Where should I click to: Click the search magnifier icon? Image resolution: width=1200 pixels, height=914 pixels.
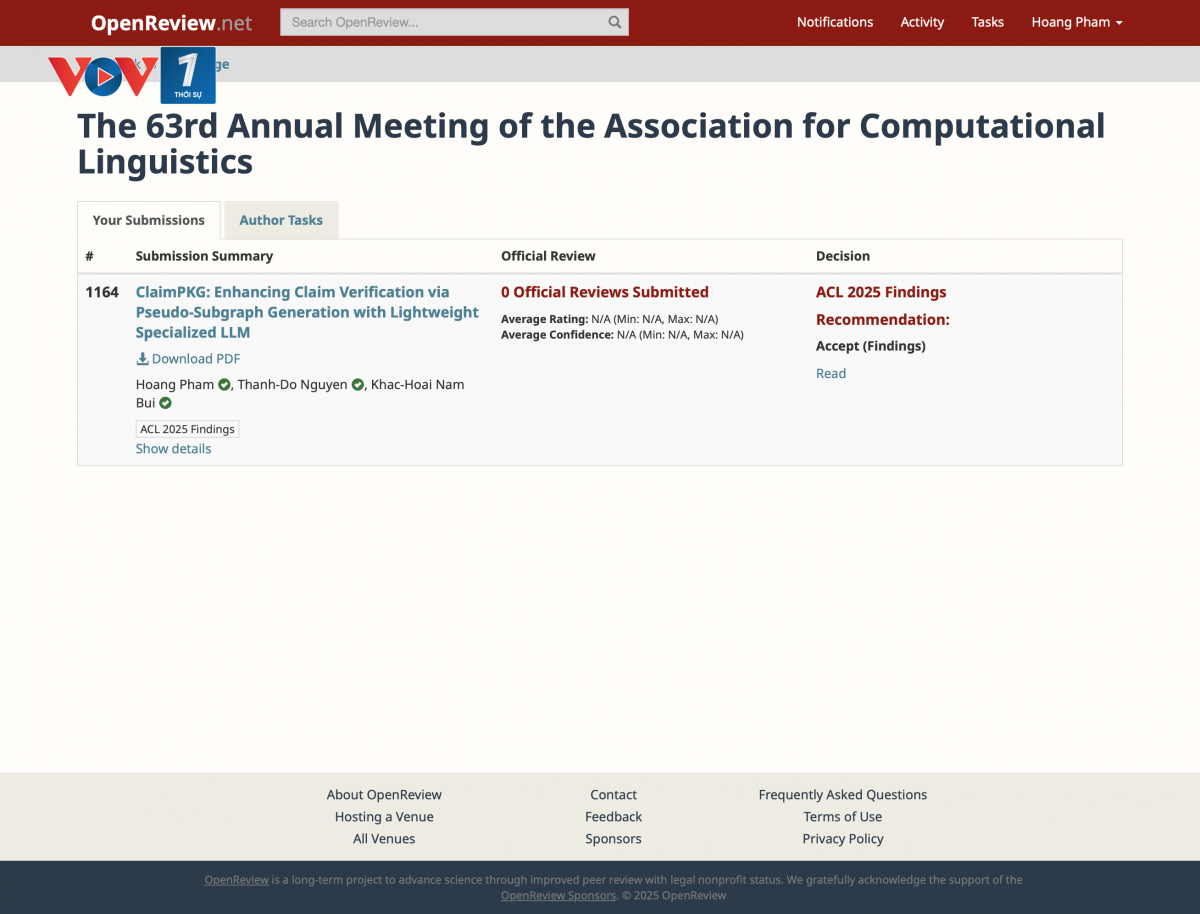tap(614, 22)
